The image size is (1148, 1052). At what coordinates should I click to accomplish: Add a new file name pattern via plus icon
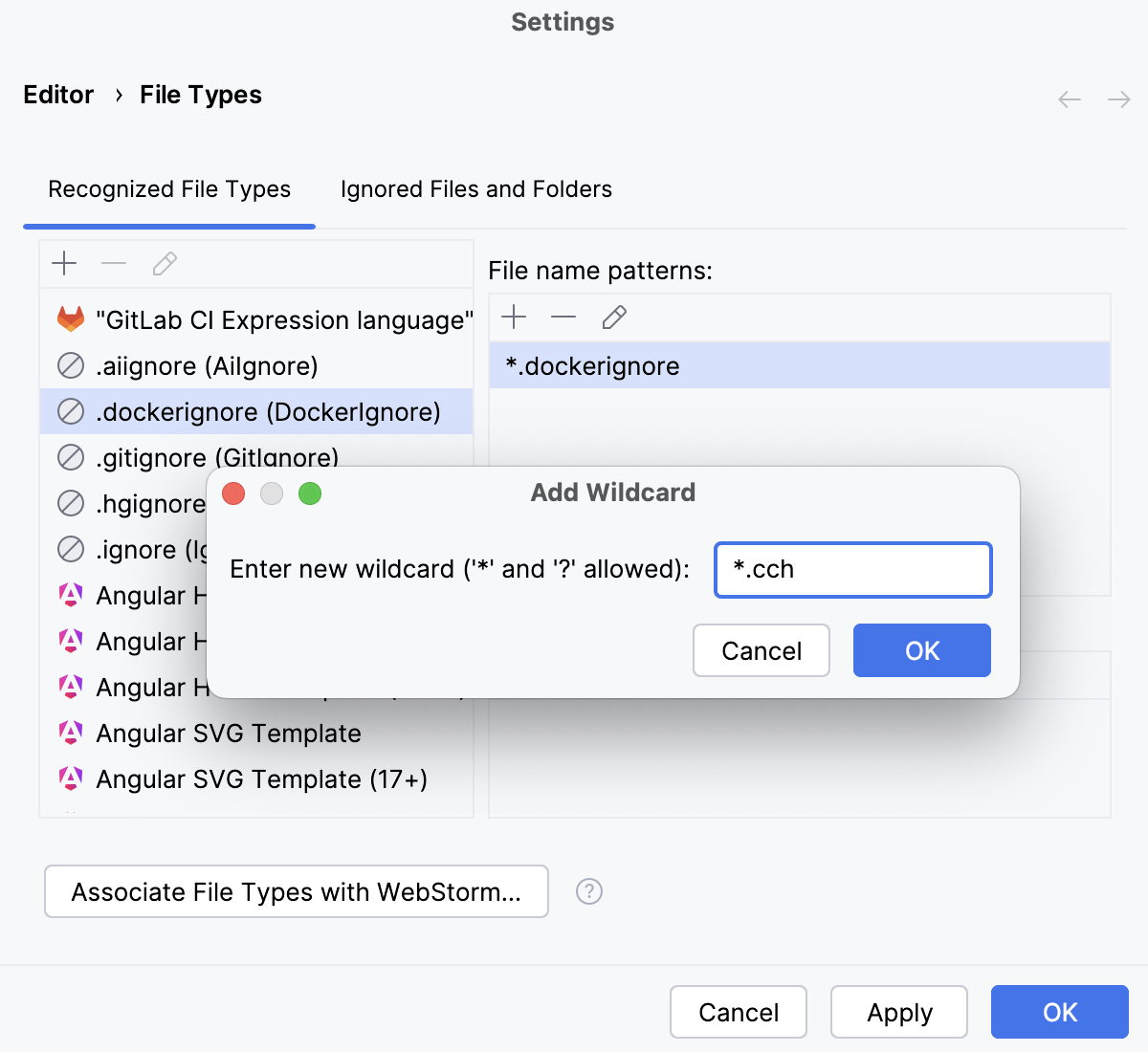(515, 317)
